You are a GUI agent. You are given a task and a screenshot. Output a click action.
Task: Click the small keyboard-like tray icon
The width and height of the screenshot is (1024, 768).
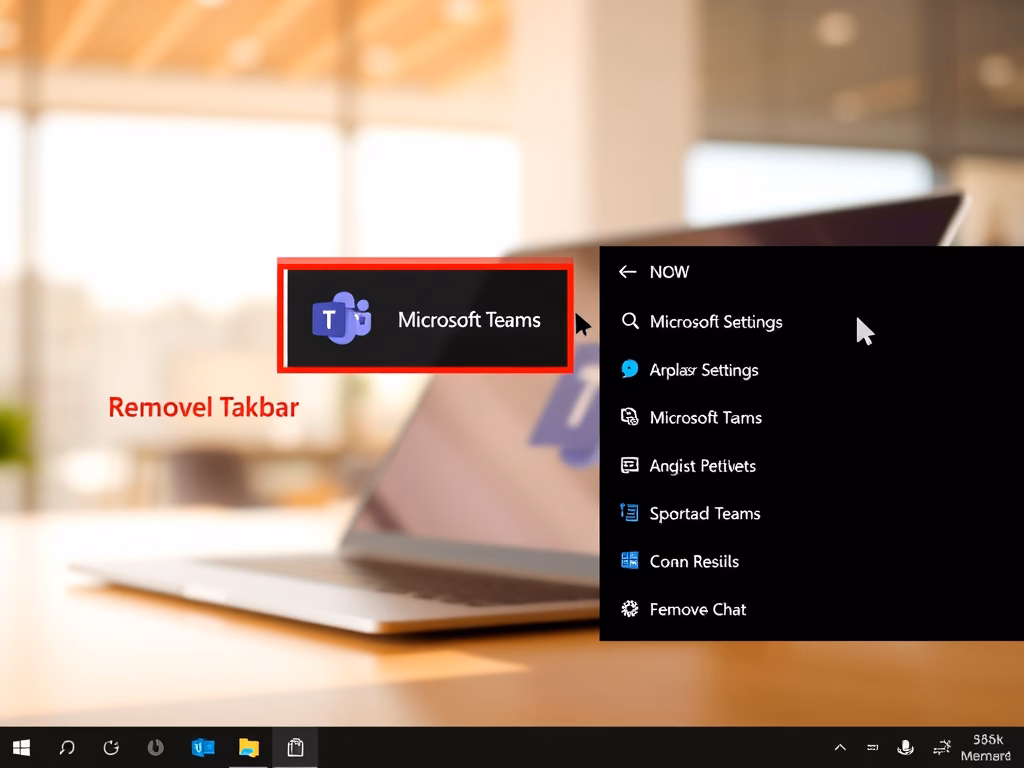872,747
